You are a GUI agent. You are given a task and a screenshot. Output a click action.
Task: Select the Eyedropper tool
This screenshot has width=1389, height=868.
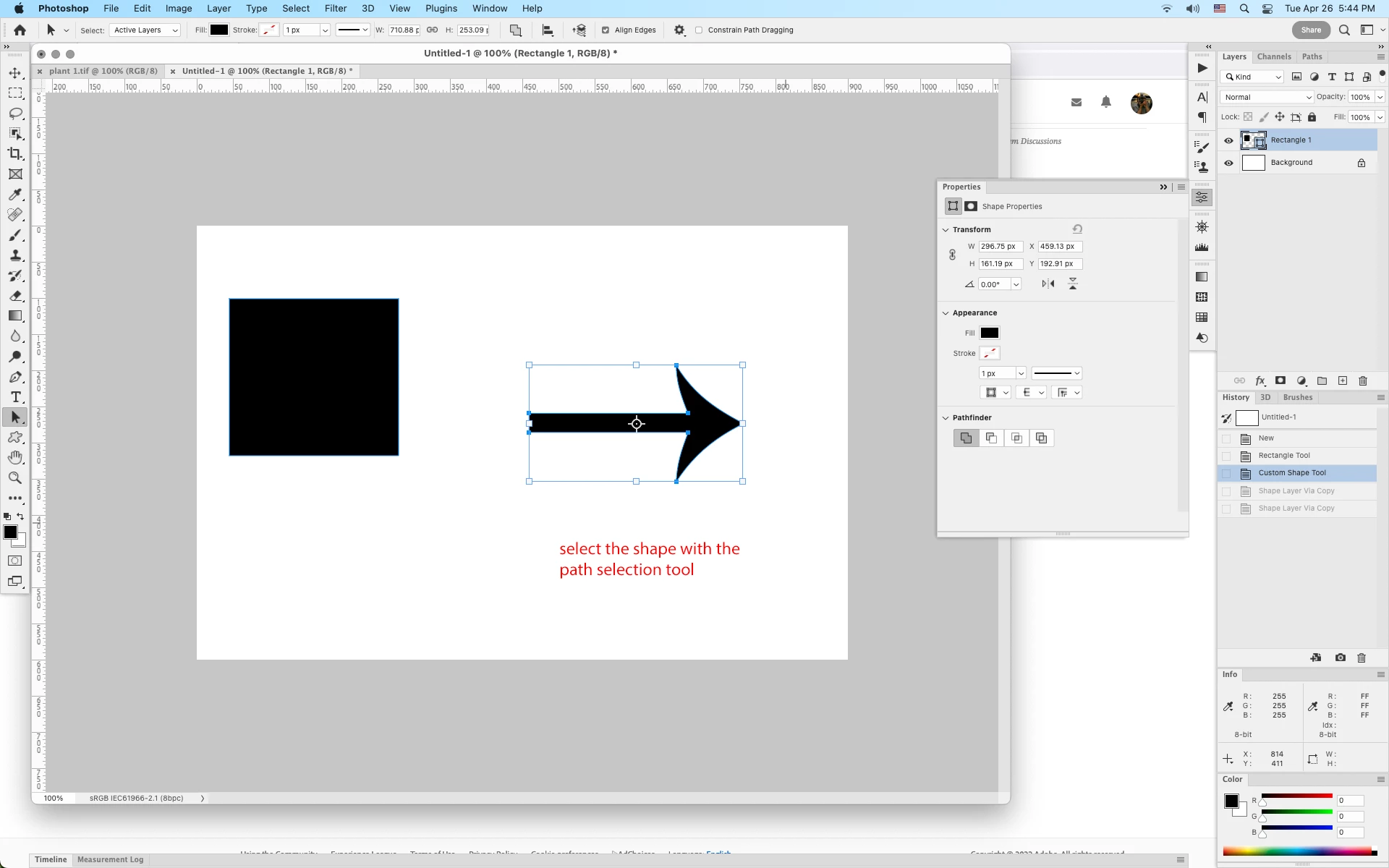15,195
